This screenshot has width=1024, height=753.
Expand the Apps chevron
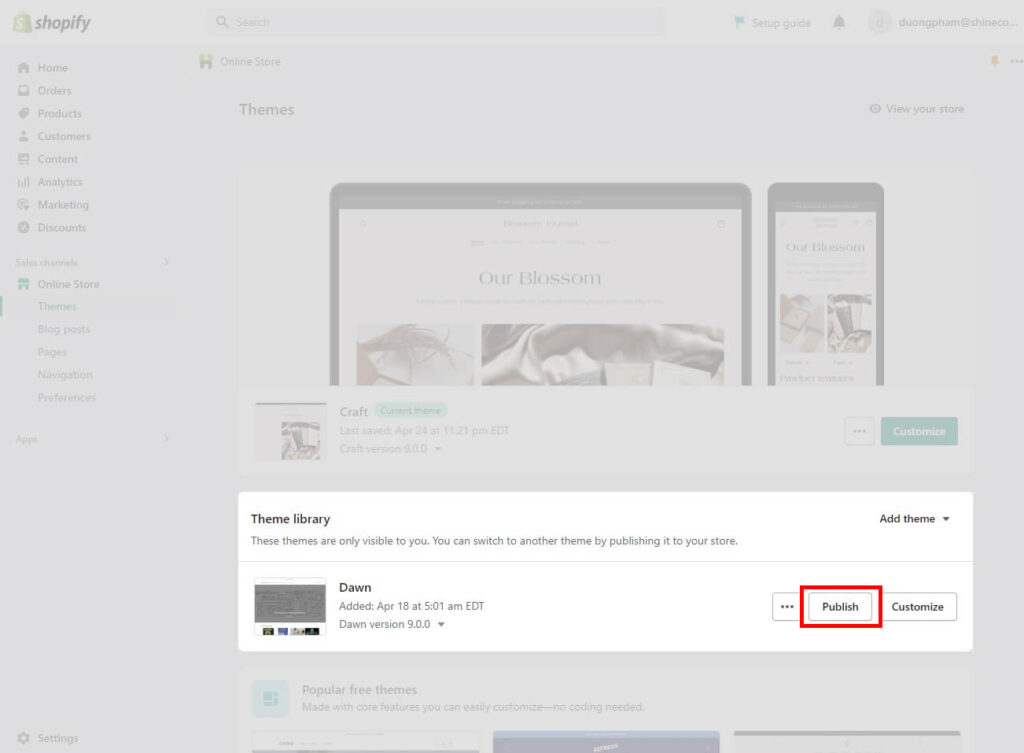tap(166, 438)
